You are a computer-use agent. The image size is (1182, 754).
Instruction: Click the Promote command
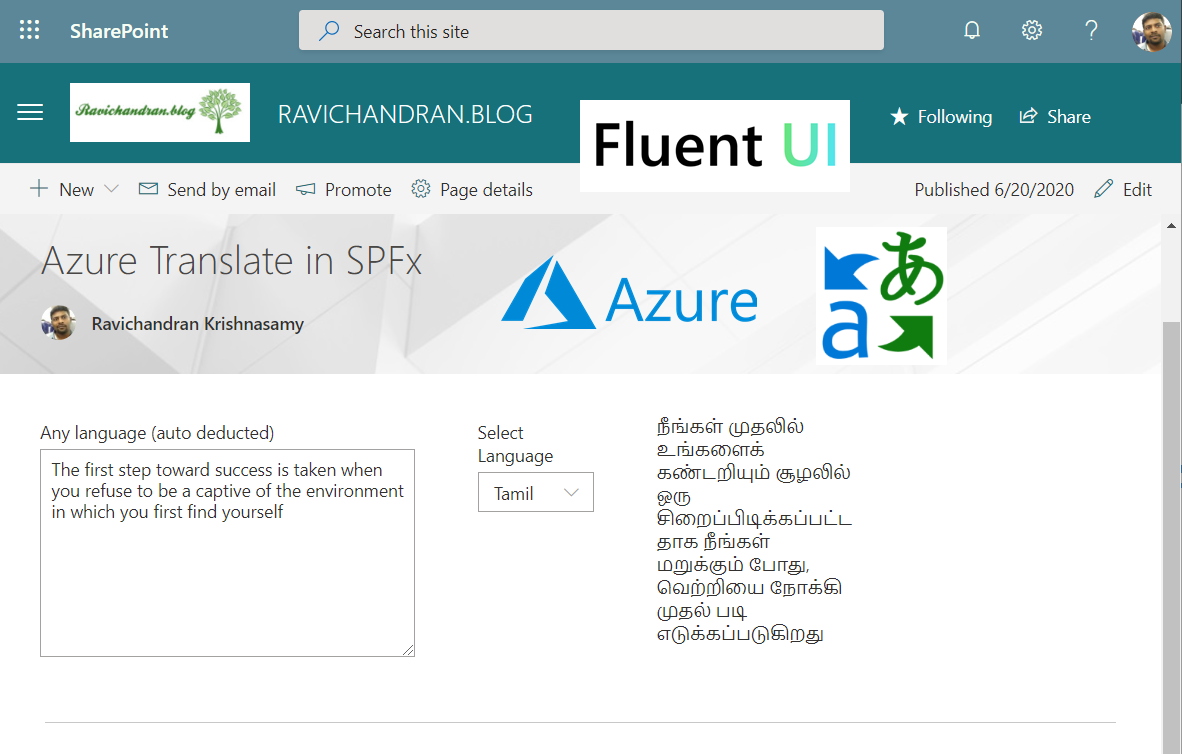(x=344, y=189)
